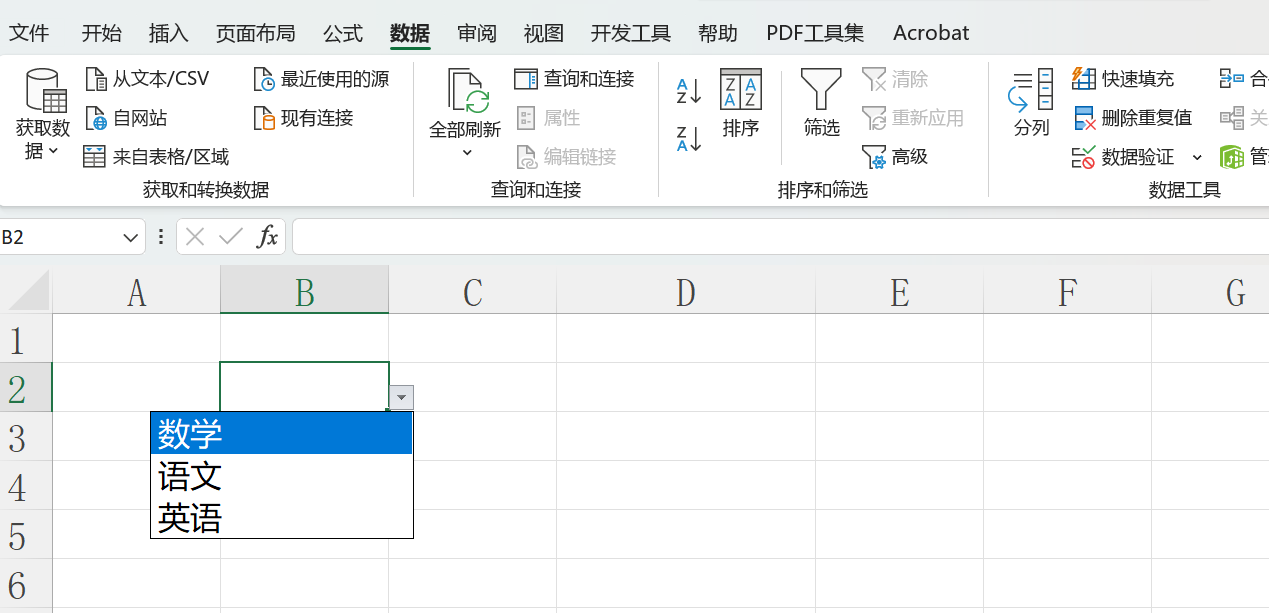Switch to the 审阅 tab
Image resolution: width=1269 pixels, height=613 pixels.
477,33
